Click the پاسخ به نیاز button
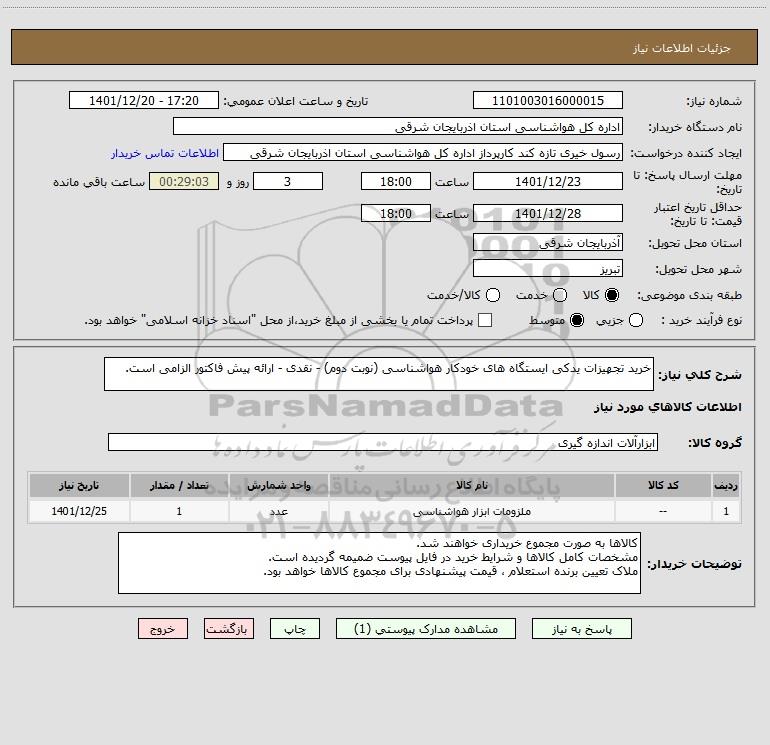This screenshot has height=745, width=770. [x=582, y=629]
